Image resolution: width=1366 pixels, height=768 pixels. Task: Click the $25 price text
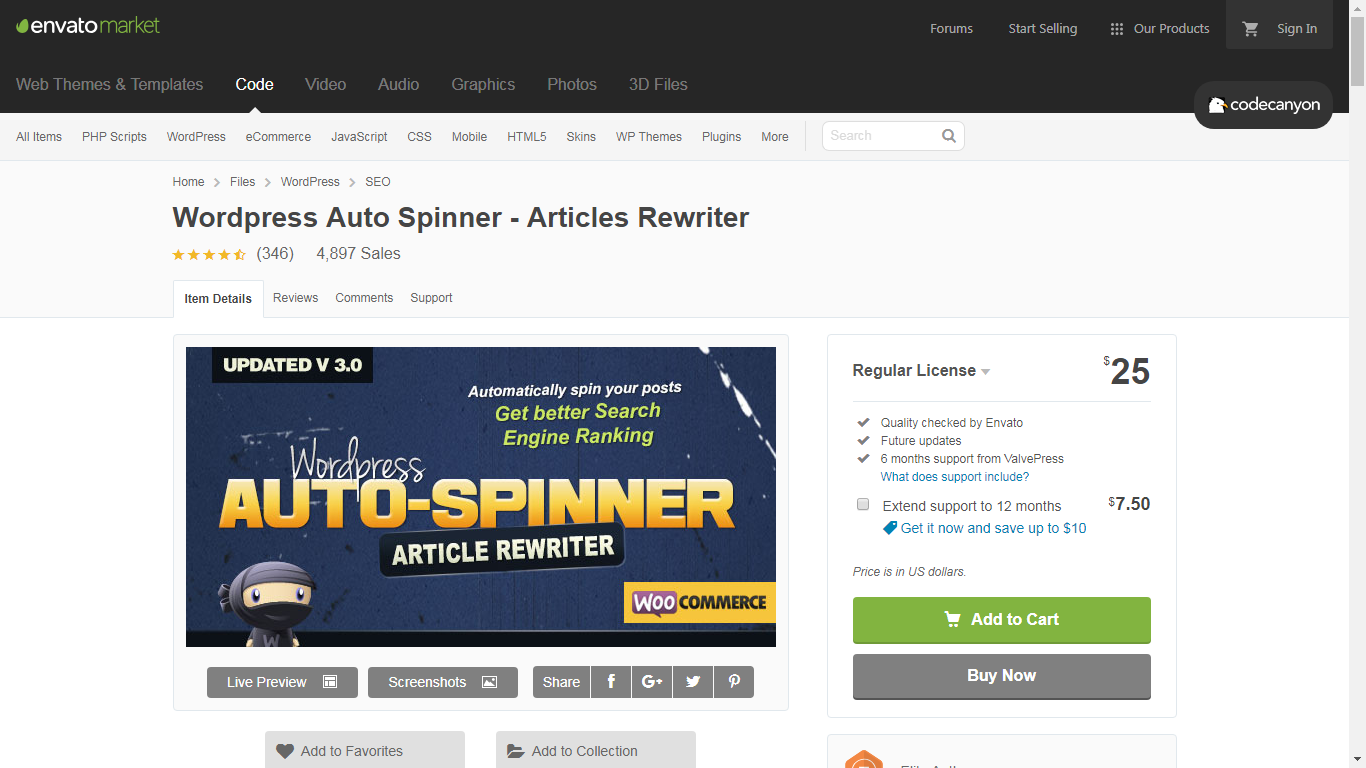1127,371
